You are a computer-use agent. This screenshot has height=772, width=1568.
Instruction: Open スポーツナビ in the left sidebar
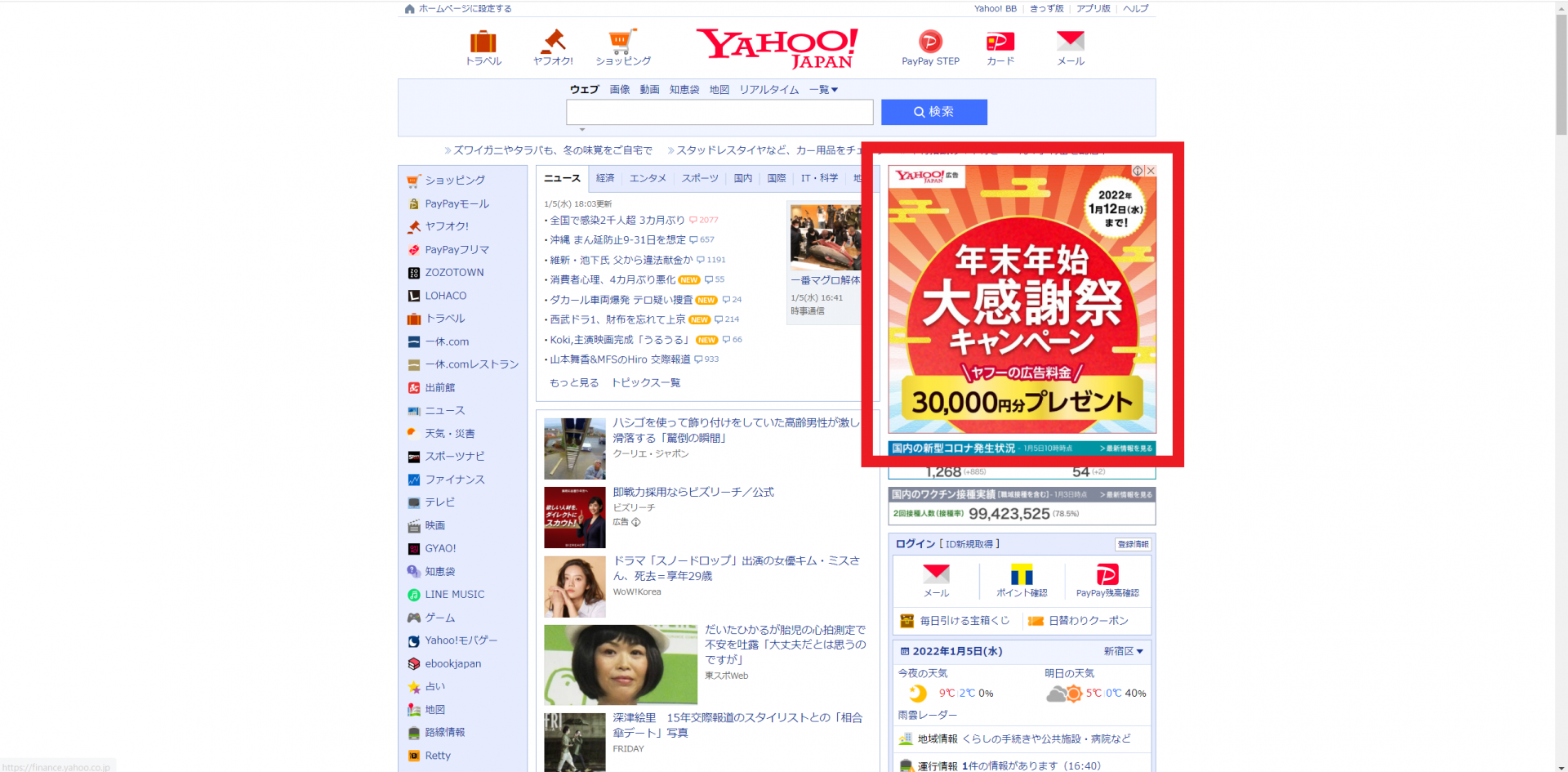point(454,457)
